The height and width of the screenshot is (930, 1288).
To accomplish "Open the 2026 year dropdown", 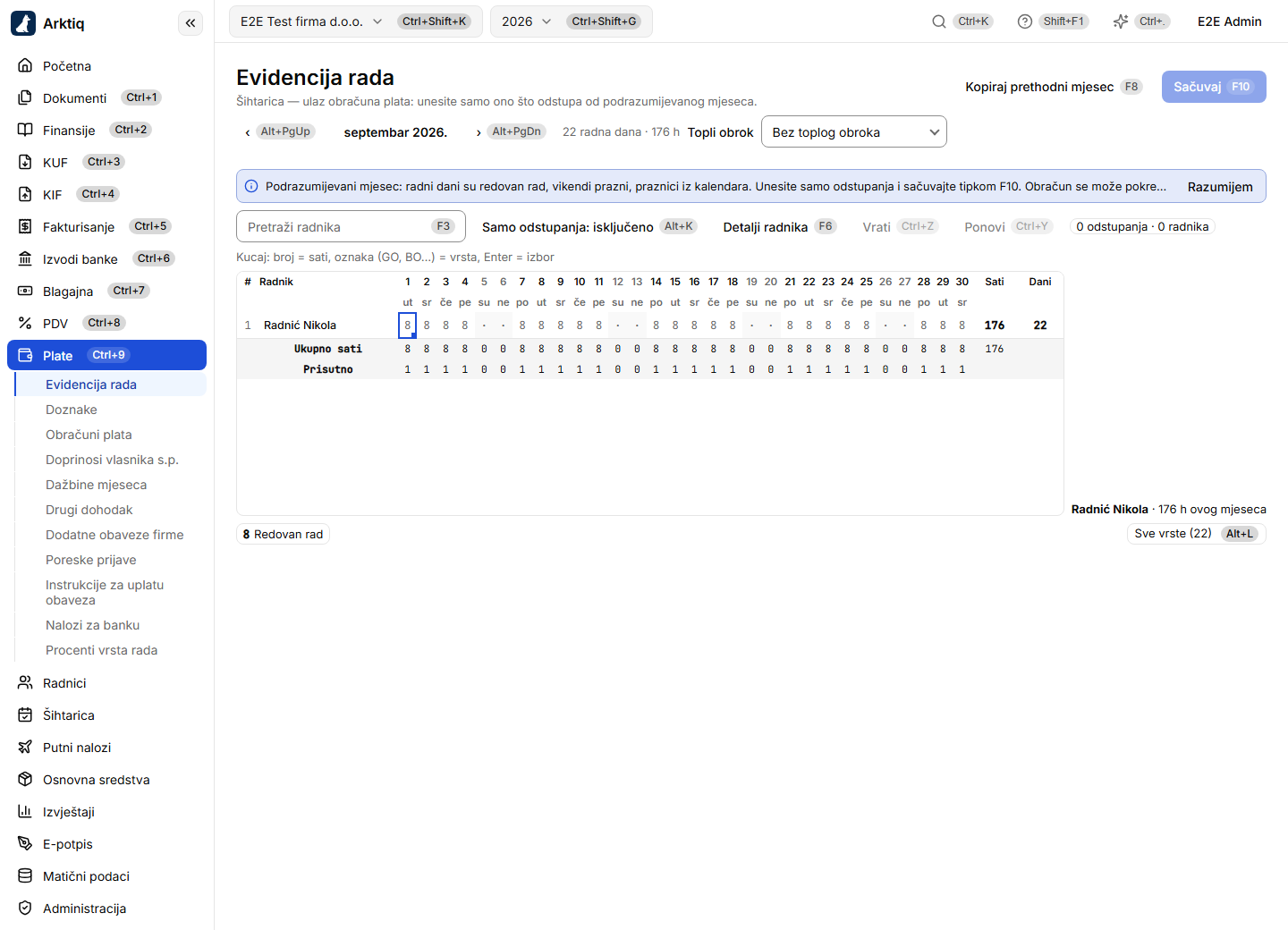I will (x=571, y=21).
